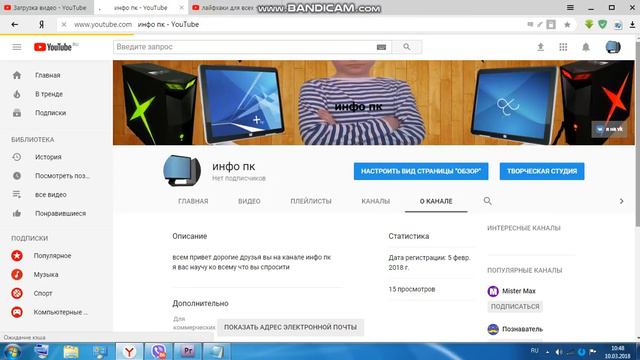Click the search magnifier button
640x360 pixels.
point(407,47)
